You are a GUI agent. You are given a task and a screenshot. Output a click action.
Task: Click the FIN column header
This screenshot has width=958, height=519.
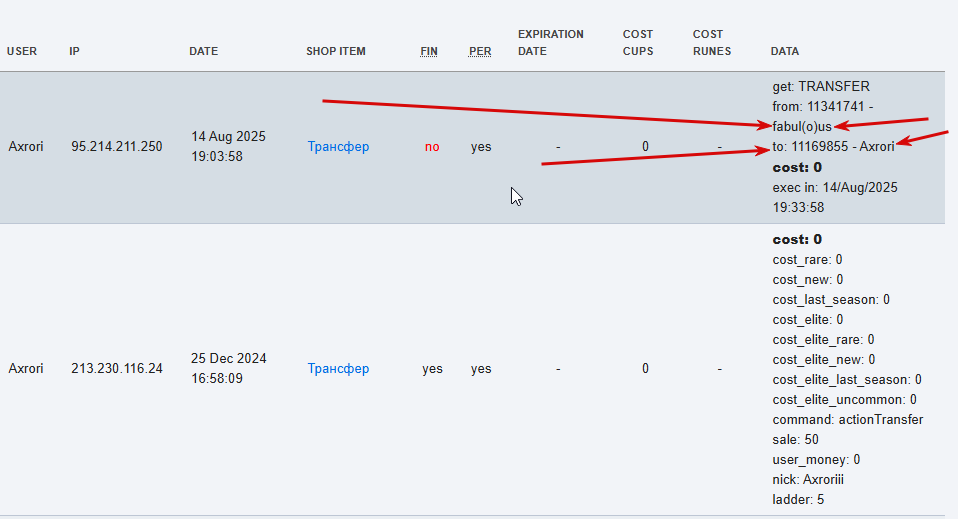click(x=429, y=51)
